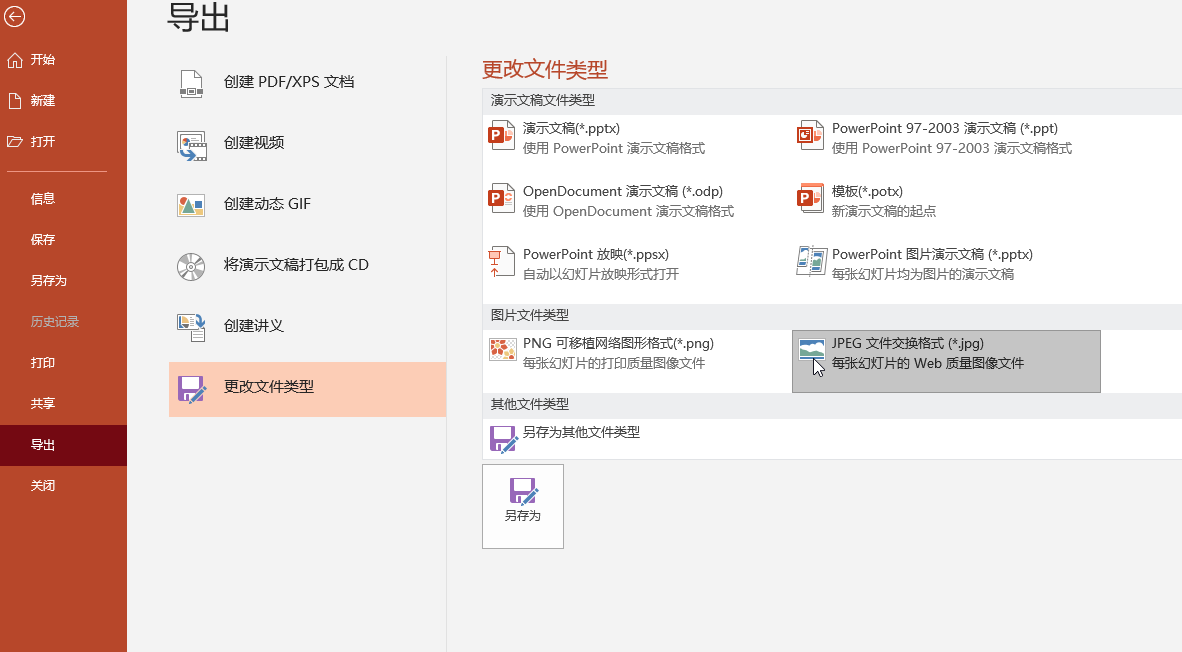Click the 创建动态 GIF icon
This screenshot has width=1182, height=652.
(191, 205)
